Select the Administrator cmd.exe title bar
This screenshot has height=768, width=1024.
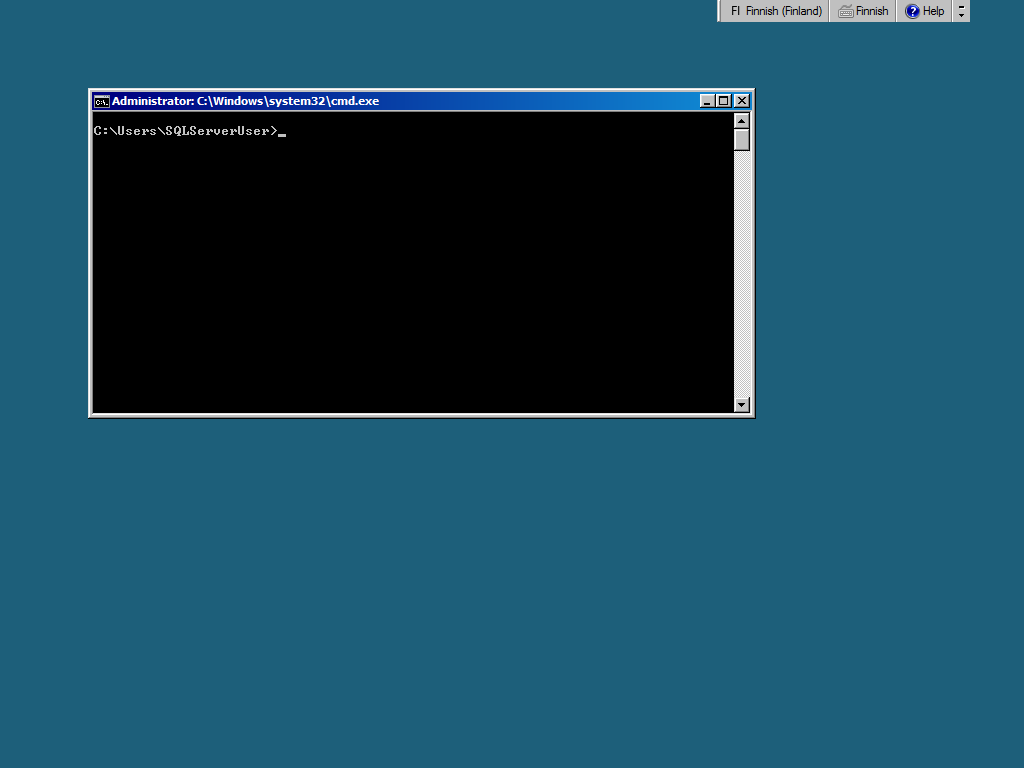(x=400, y=101)
